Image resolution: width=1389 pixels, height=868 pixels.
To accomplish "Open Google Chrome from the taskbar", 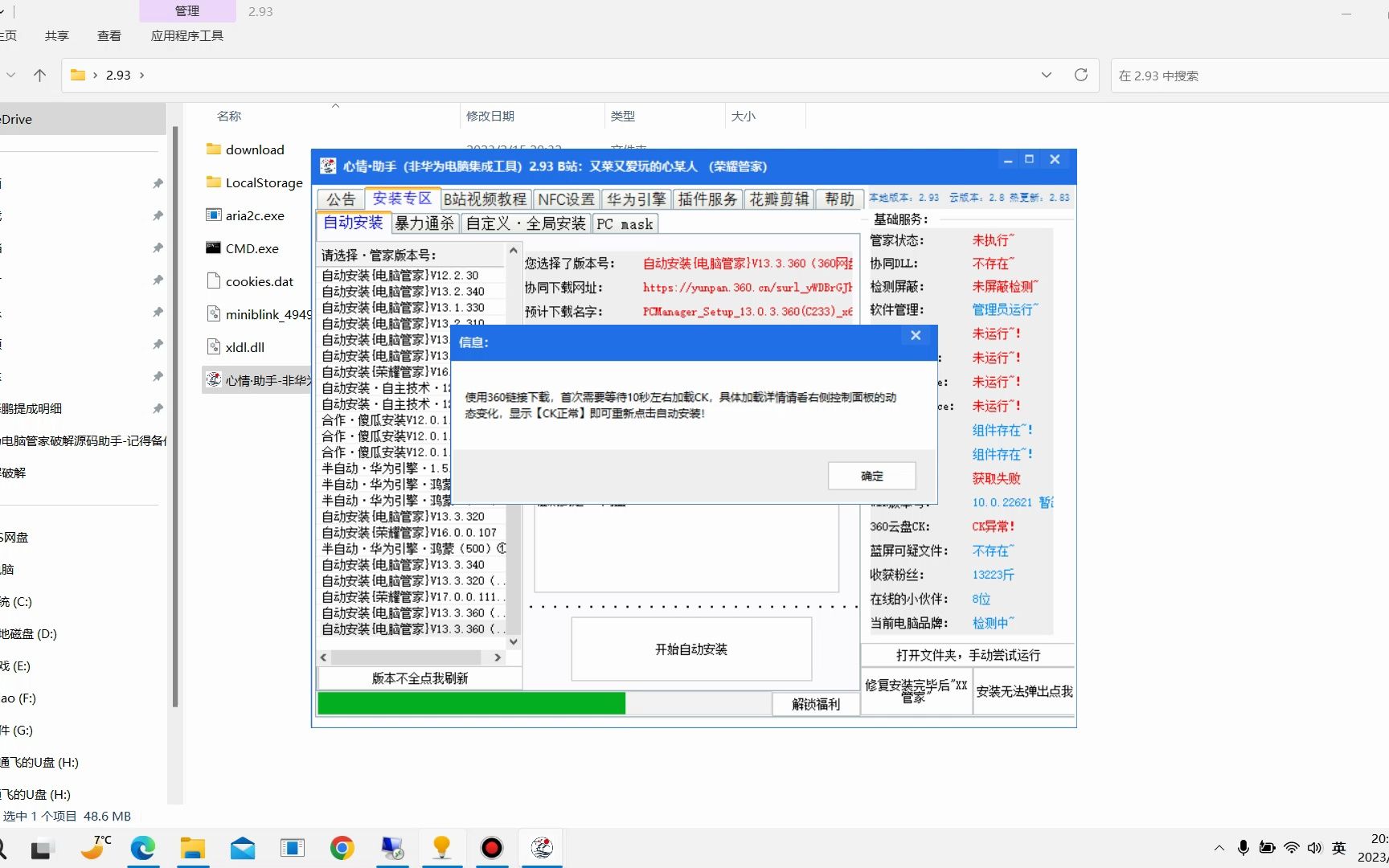I will [x=342, y=848].
